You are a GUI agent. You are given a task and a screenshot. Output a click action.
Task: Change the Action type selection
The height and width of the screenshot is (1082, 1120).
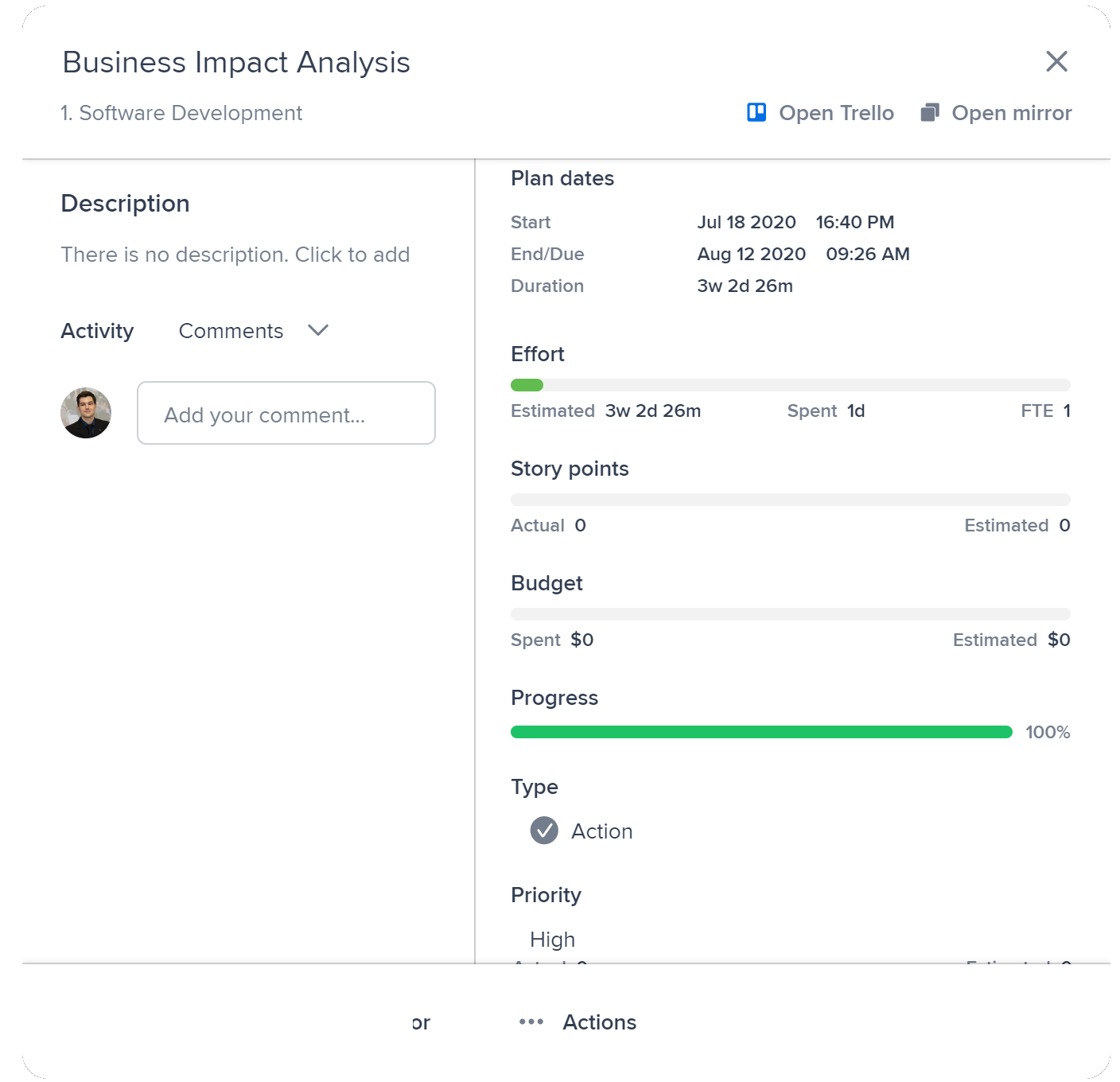point(601,831)
